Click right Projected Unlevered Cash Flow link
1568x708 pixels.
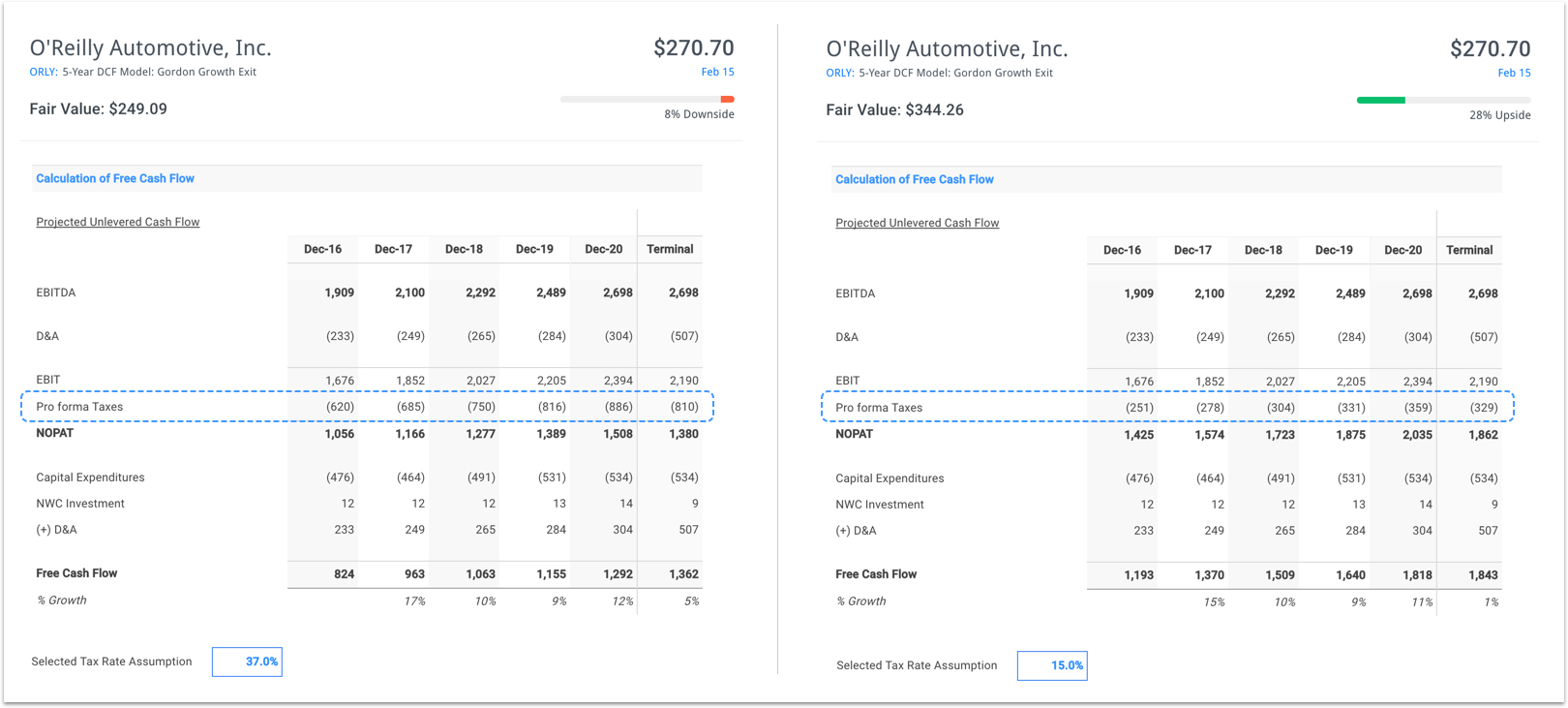coord(918,223)
